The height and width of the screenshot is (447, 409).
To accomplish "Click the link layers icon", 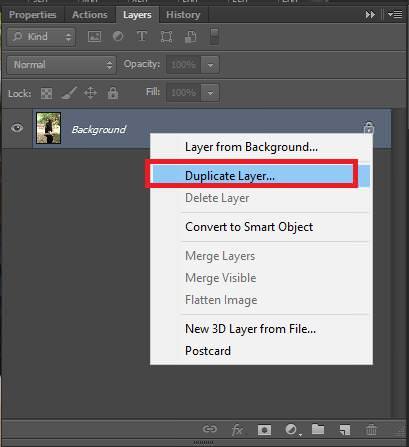I will pyautogui.click(x=209, y=429).
